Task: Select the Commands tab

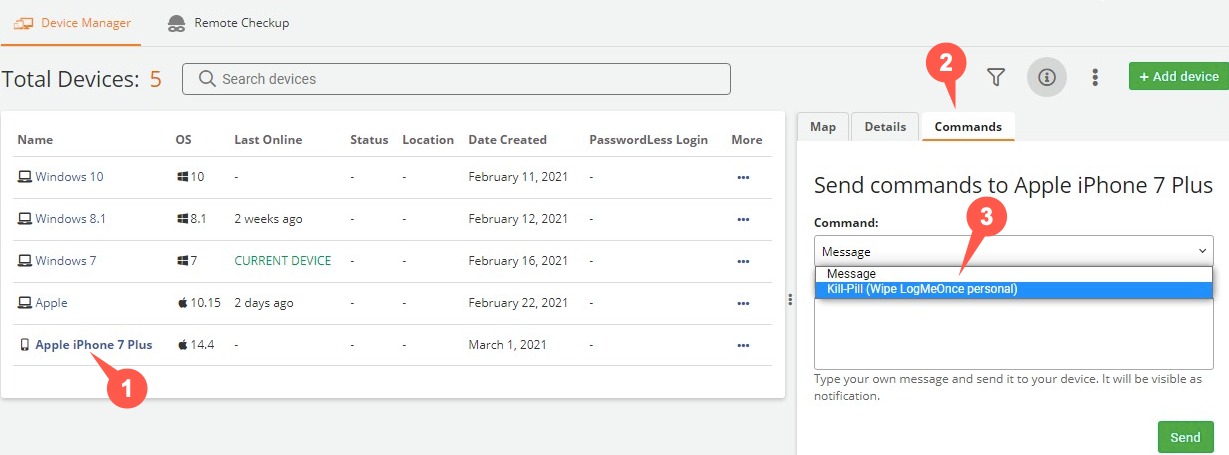Action: [968, 127]
